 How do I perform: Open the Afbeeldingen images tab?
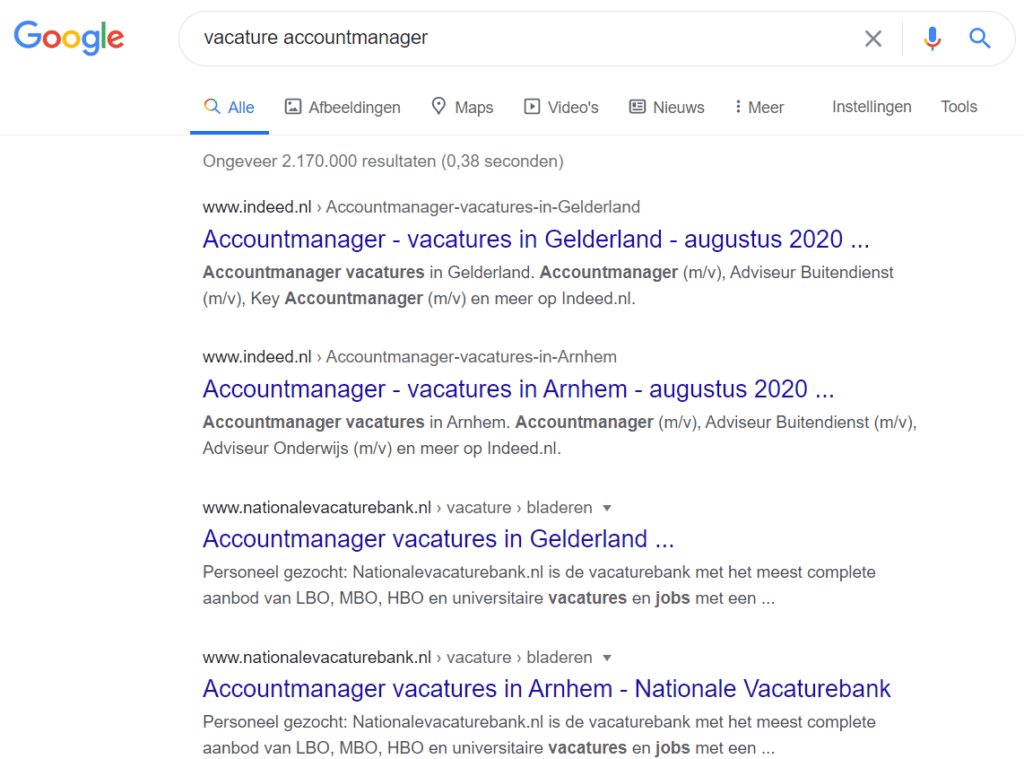tap(343, 107)
